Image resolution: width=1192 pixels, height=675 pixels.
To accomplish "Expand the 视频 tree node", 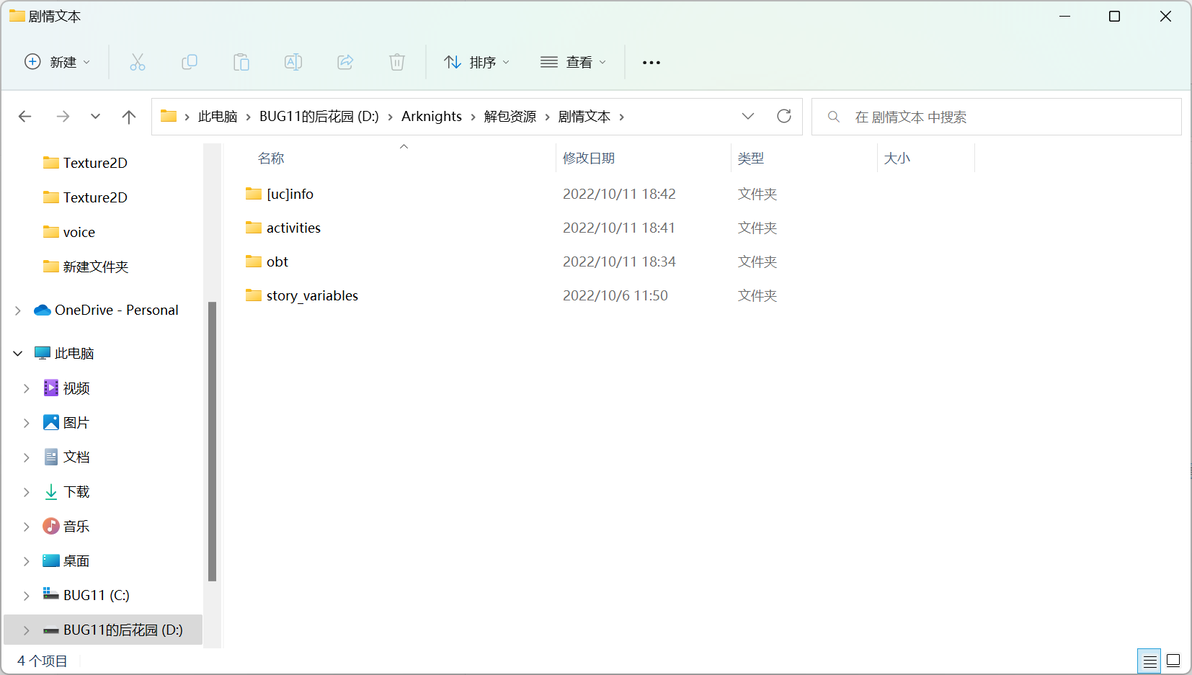I will 27,388.
